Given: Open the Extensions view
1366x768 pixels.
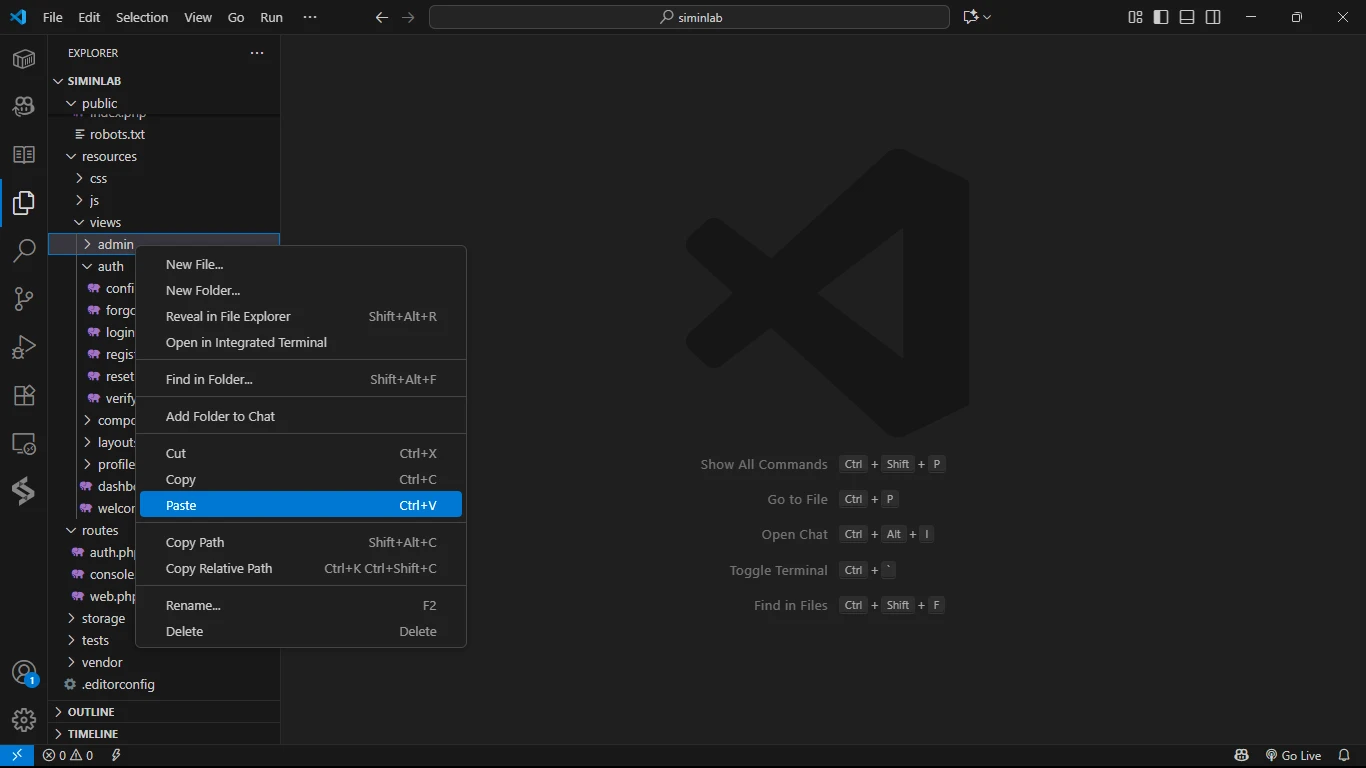Looking at the screenshot, I should point(24,395).
